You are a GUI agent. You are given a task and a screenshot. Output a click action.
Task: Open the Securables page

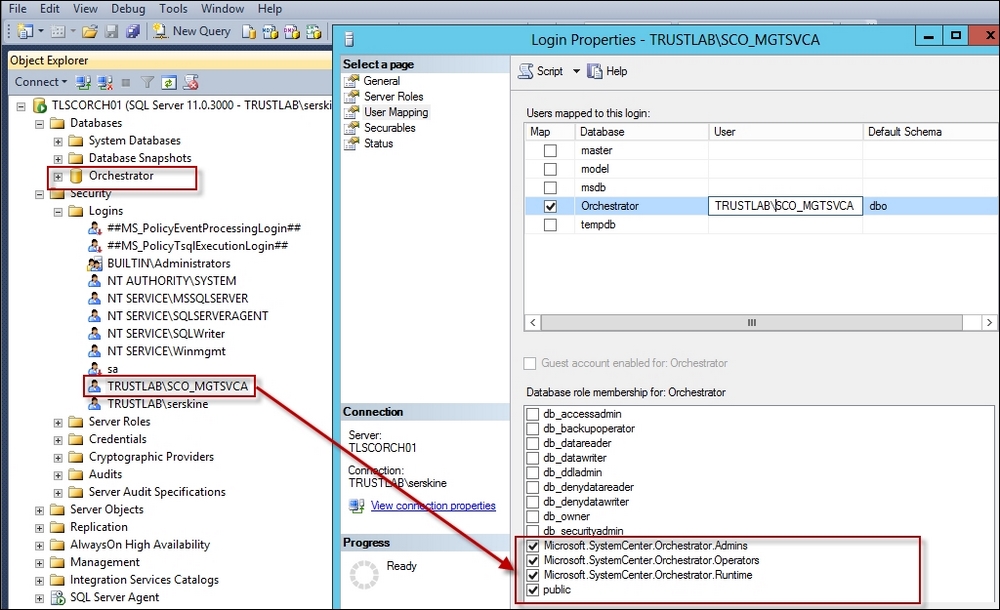click(x=389, y=128)
